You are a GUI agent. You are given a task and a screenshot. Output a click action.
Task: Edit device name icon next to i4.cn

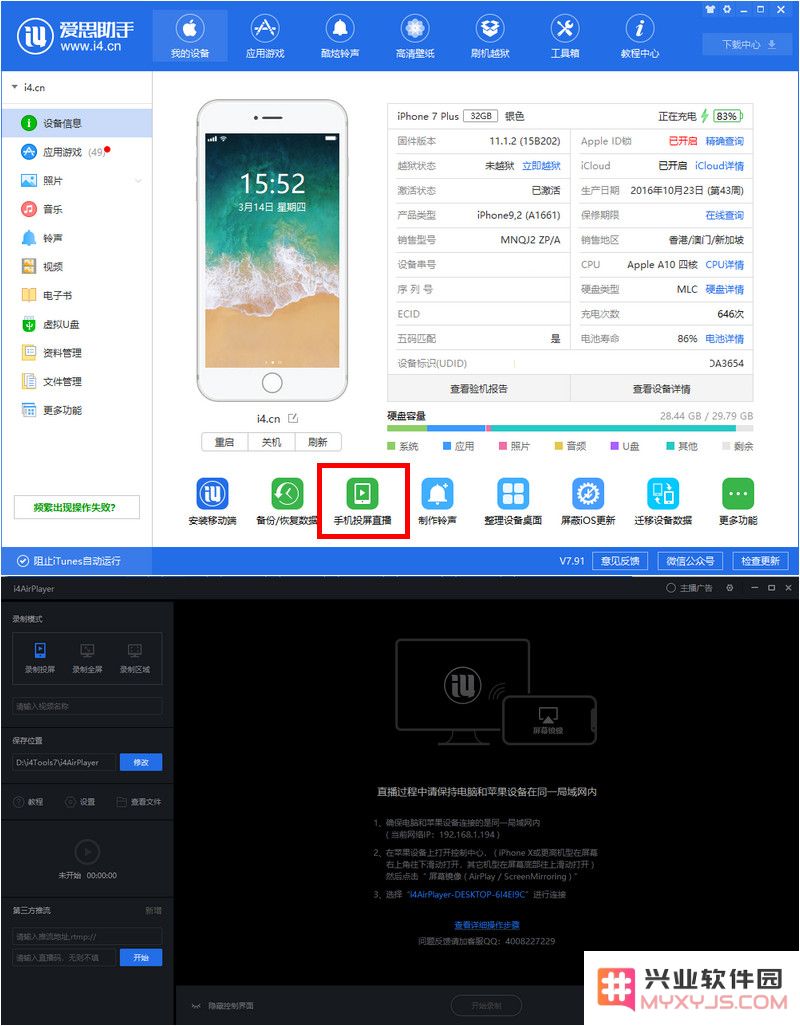pos(293,418)
